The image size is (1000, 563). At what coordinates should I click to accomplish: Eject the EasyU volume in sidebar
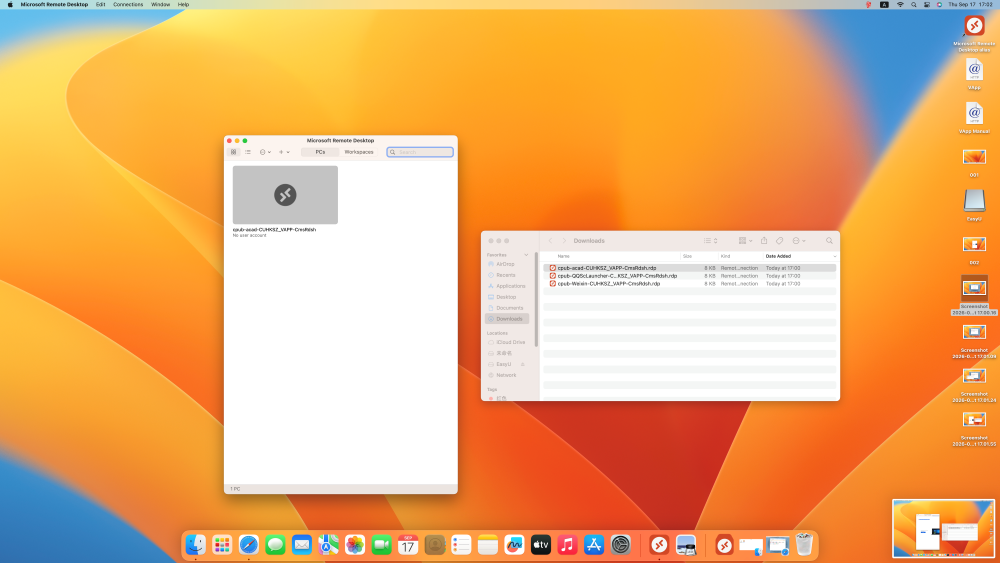tap(523, 364)
